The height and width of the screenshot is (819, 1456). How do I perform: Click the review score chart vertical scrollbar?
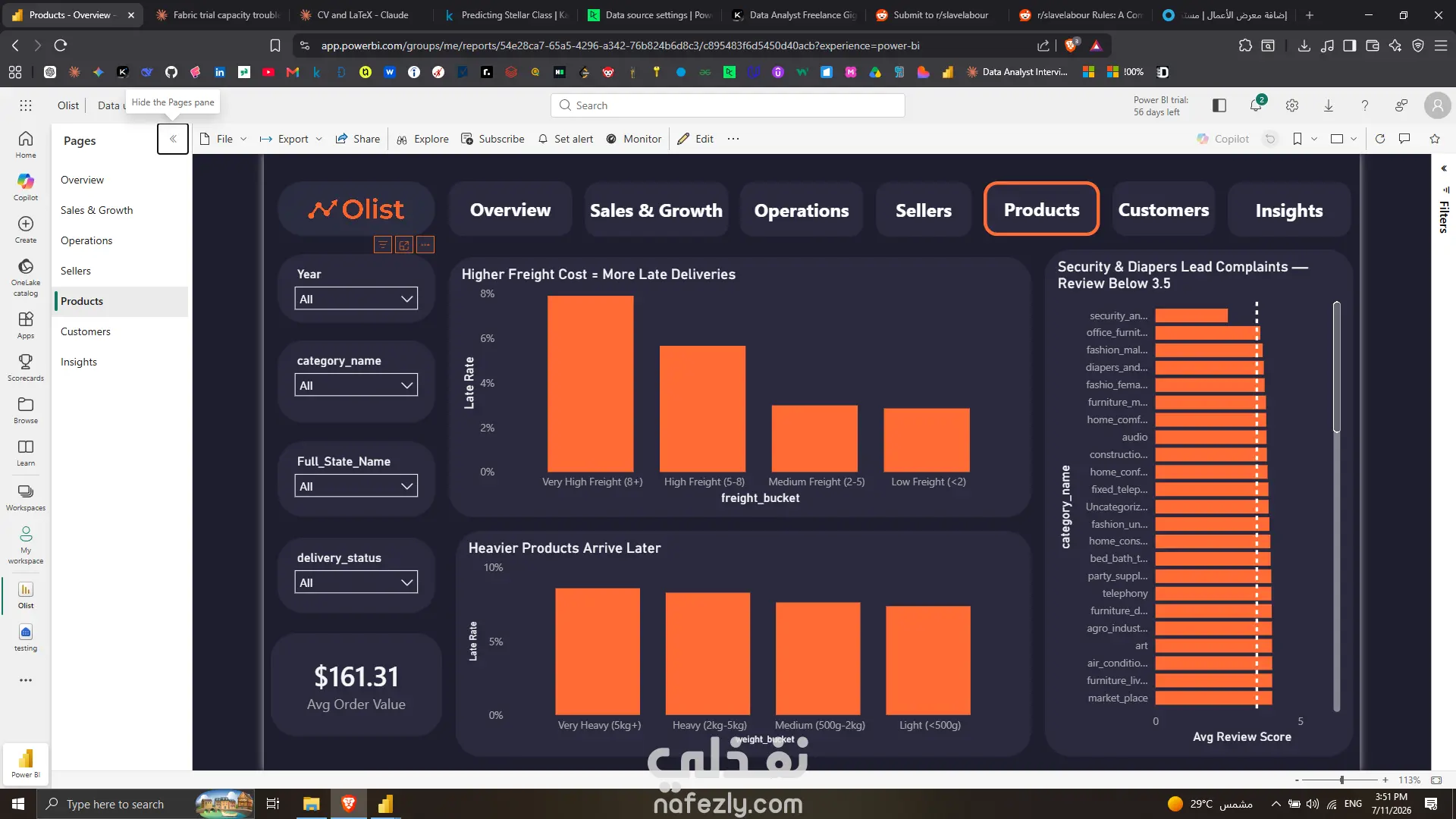(x=1336, y=367)
